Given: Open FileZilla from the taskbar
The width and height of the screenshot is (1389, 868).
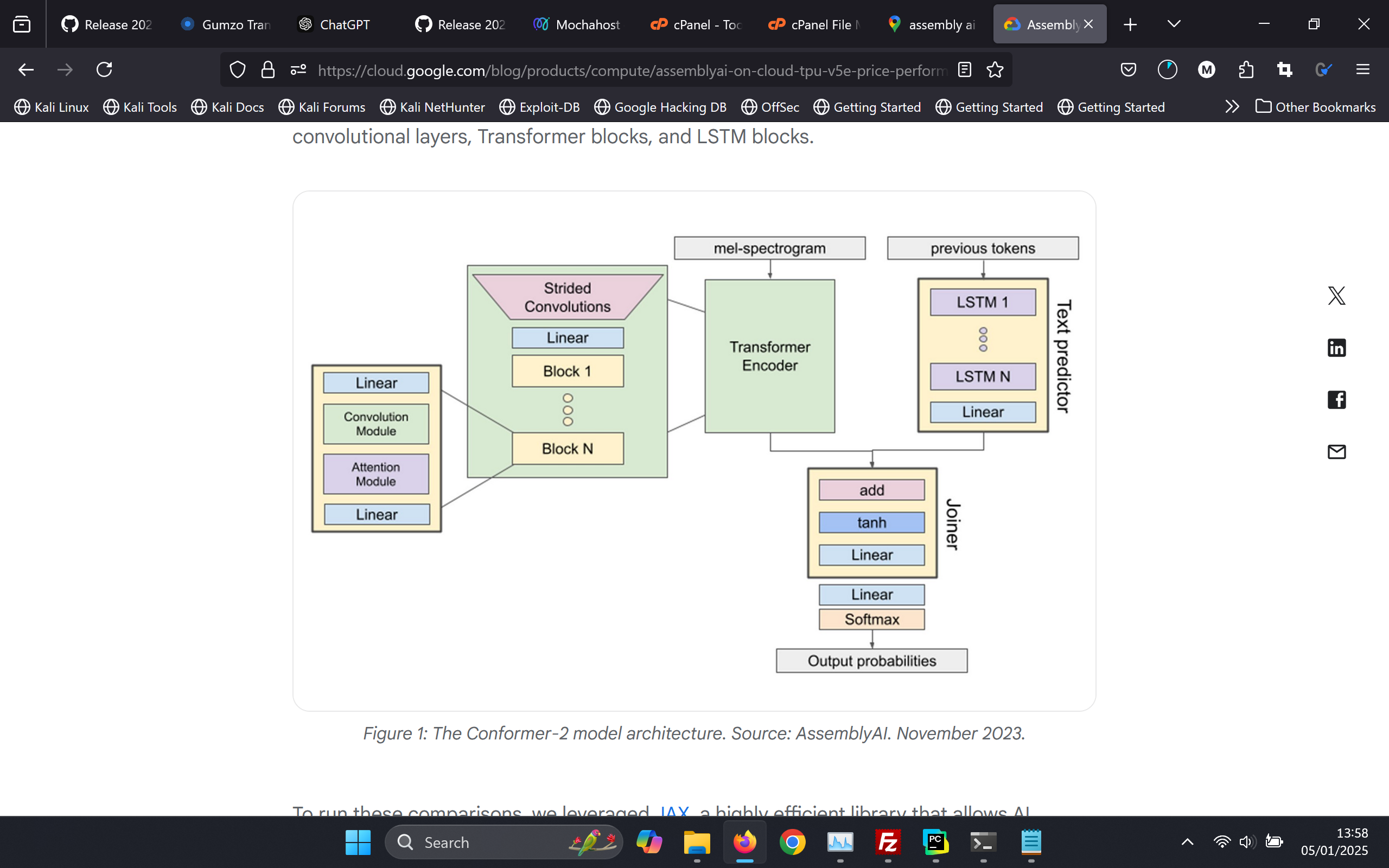Looking at the screenshot, I should [888, 842].
